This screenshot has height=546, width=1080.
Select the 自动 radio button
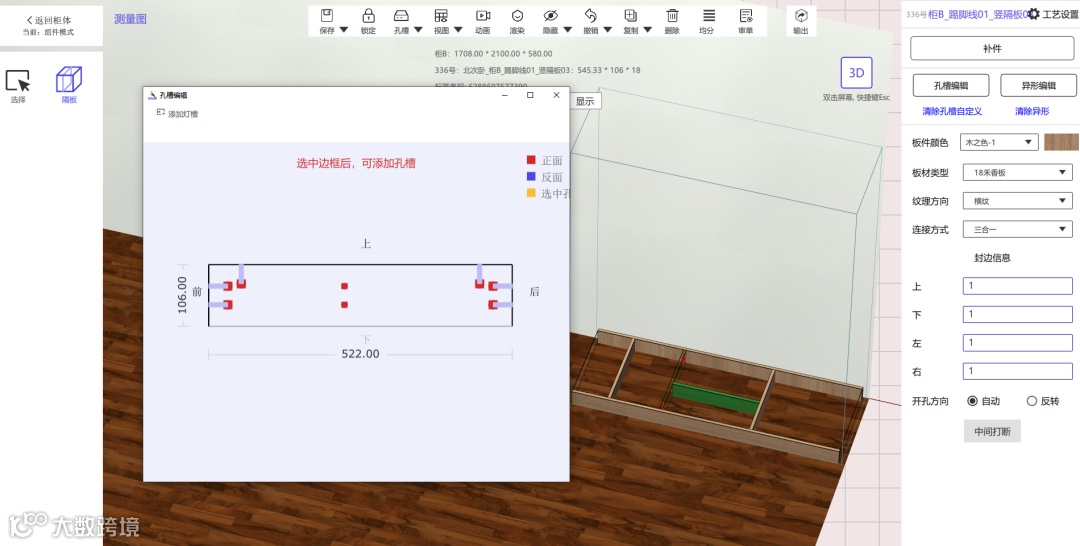(x=973, y=401)
